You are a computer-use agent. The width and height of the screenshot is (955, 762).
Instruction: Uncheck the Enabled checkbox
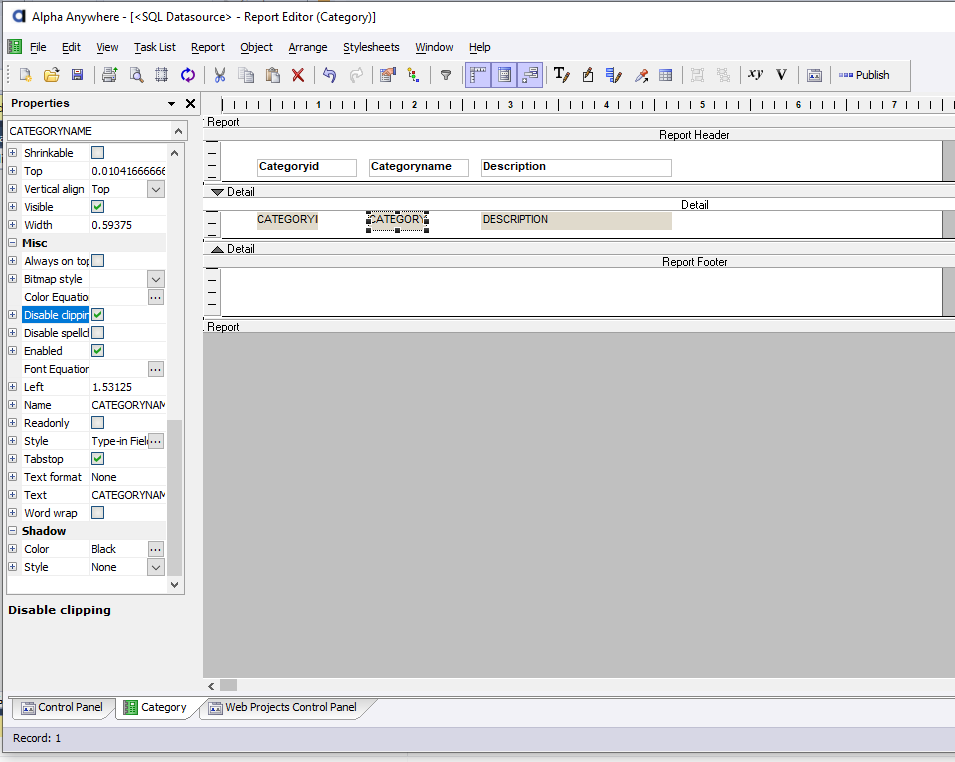[x=97, y=350]
